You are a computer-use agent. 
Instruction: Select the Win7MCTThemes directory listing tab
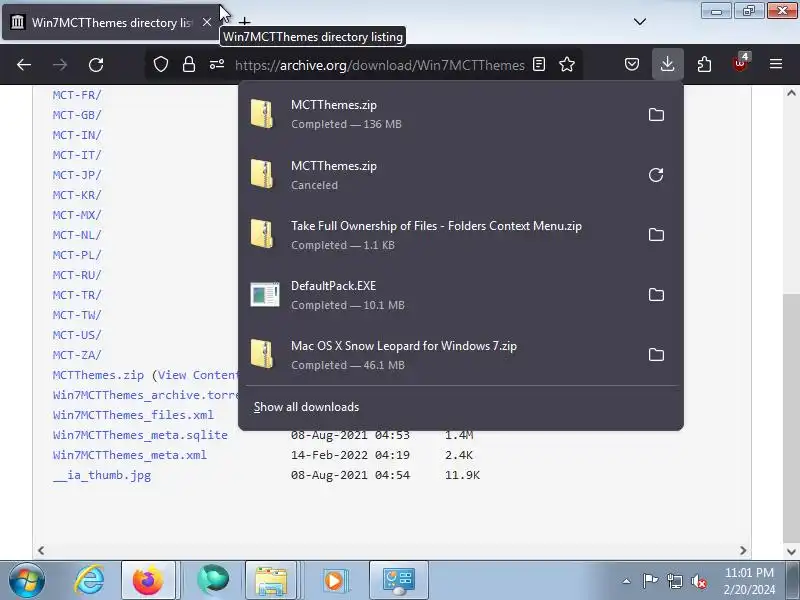[x=111, y=22]
